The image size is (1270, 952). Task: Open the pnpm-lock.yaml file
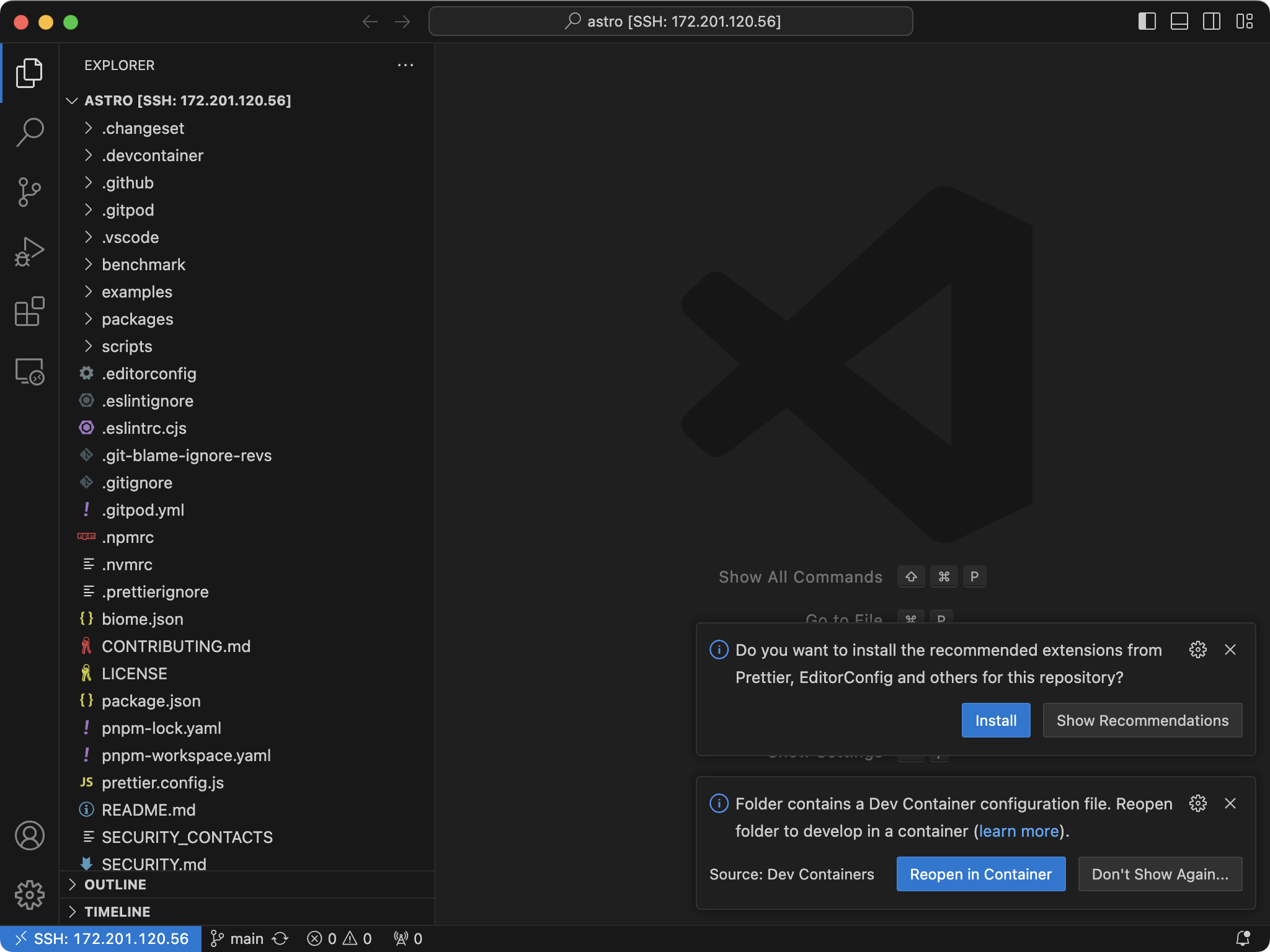tap(247, 728)
